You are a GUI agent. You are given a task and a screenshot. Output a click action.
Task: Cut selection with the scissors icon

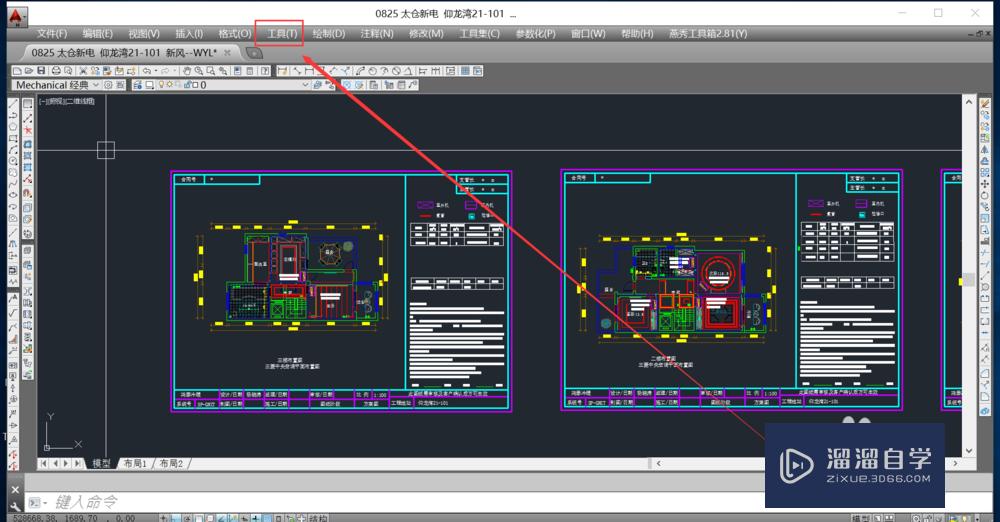pos(83,71)
